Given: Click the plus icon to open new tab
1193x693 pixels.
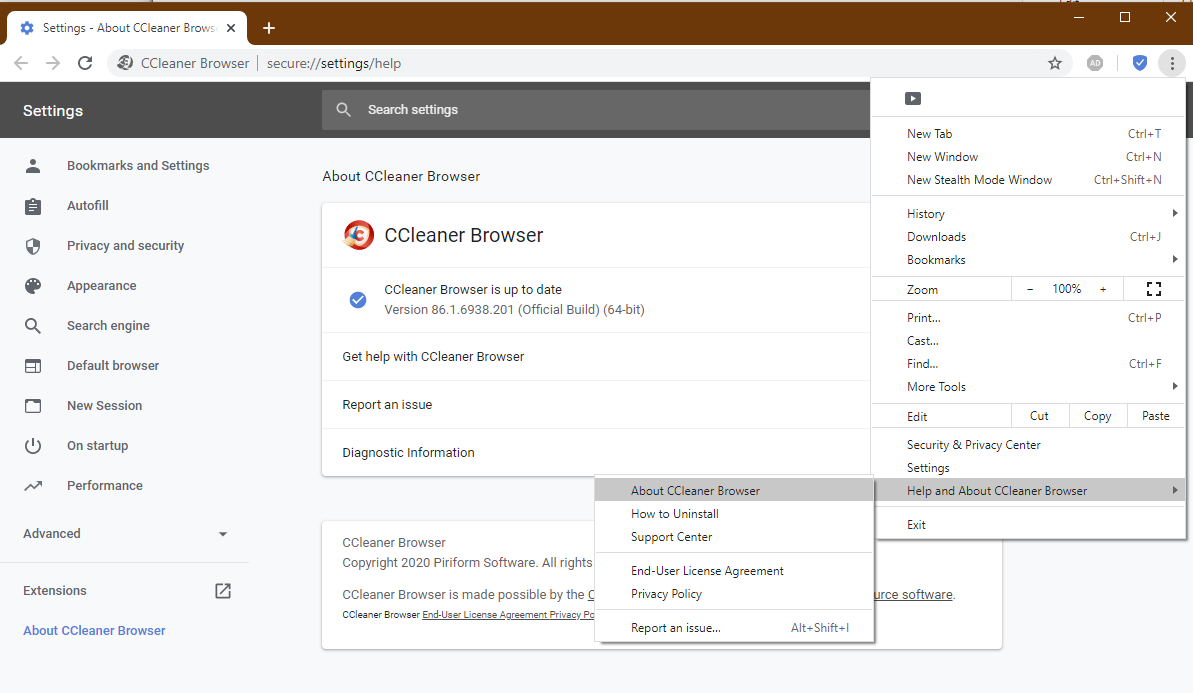Looking at the screenshot, I should coord(268,28).
